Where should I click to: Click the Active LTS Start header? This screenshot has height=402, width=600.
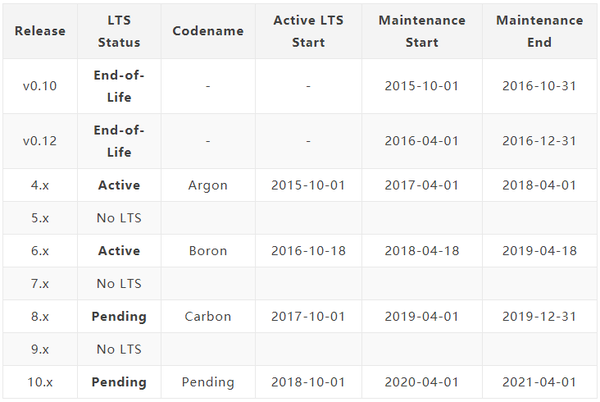pyautogui.click(x=308, y=31)
